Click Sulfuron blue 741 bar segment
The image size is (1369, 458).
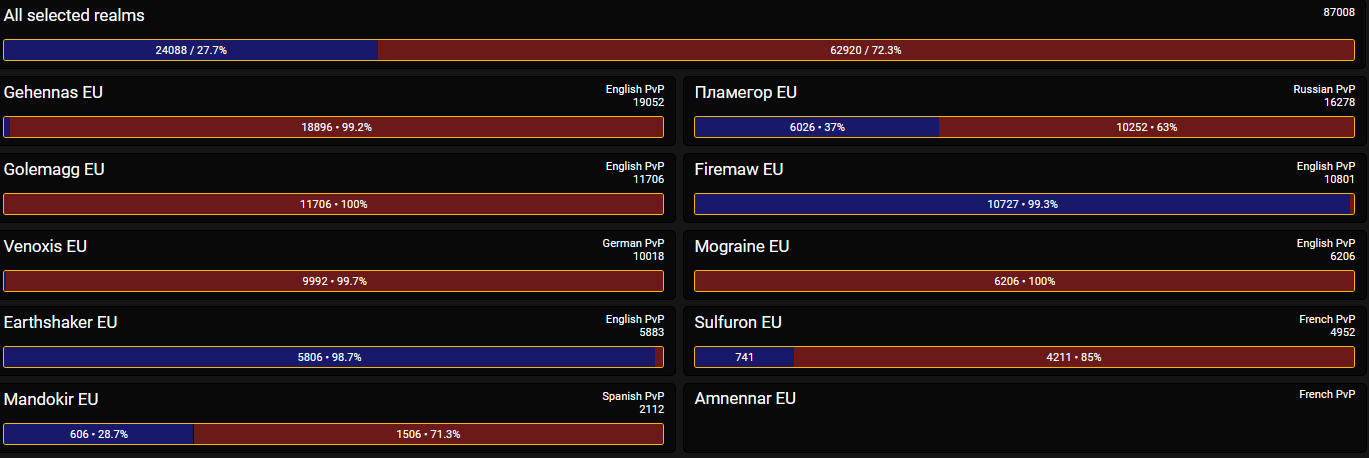744,357
